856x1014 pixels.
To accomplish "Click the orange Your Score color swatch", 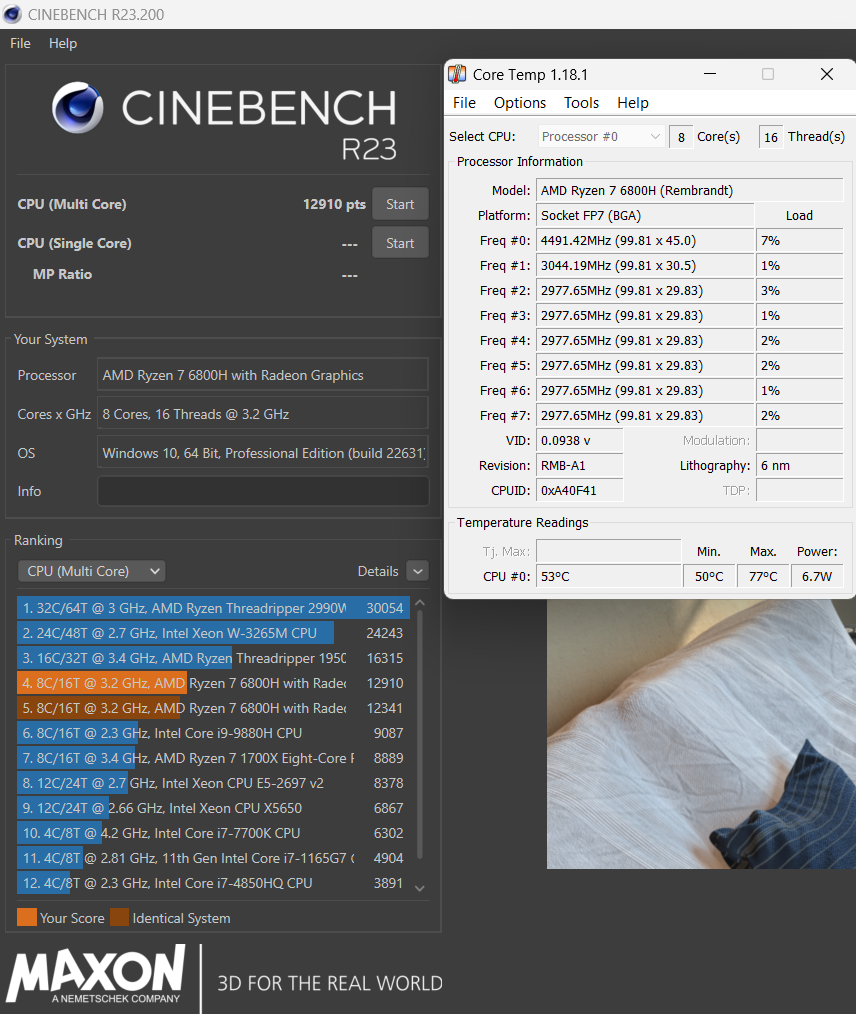I will [27, 917].
